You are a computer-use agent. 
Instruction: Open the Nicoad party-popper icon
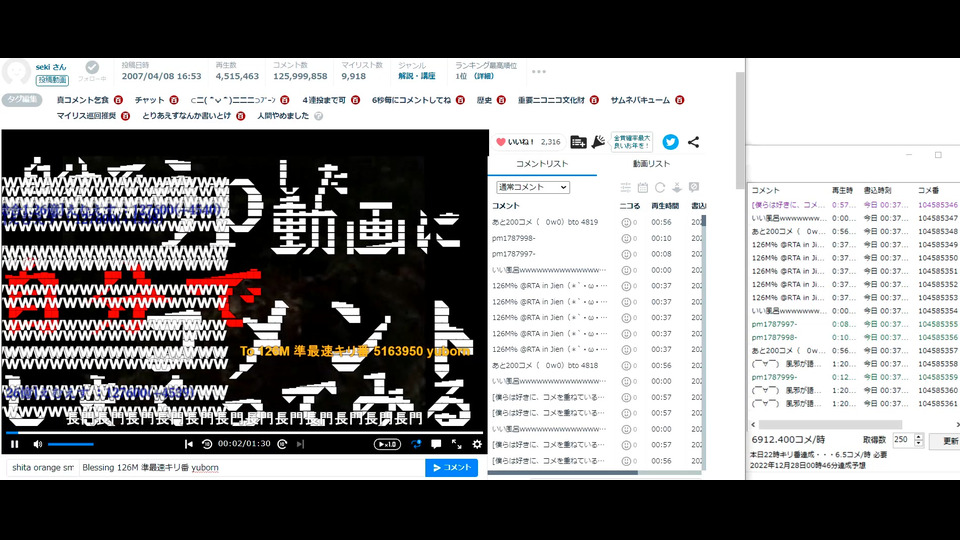(x=598, y=142)
